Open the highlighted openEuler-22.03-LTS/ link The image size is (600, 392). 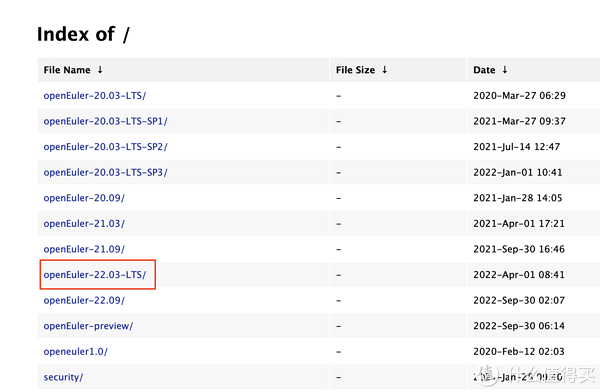tap(95, 275)
